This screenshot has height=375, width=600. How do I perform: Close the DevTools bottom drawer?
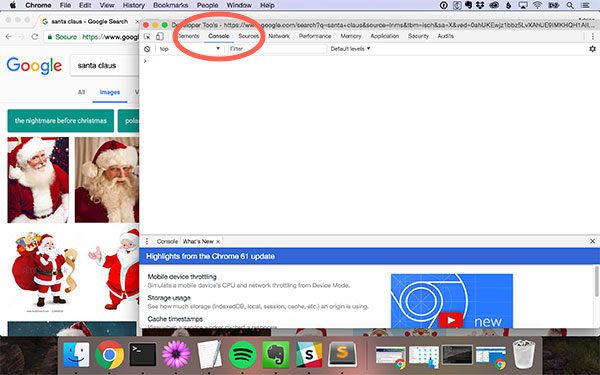tap(592, 241)
